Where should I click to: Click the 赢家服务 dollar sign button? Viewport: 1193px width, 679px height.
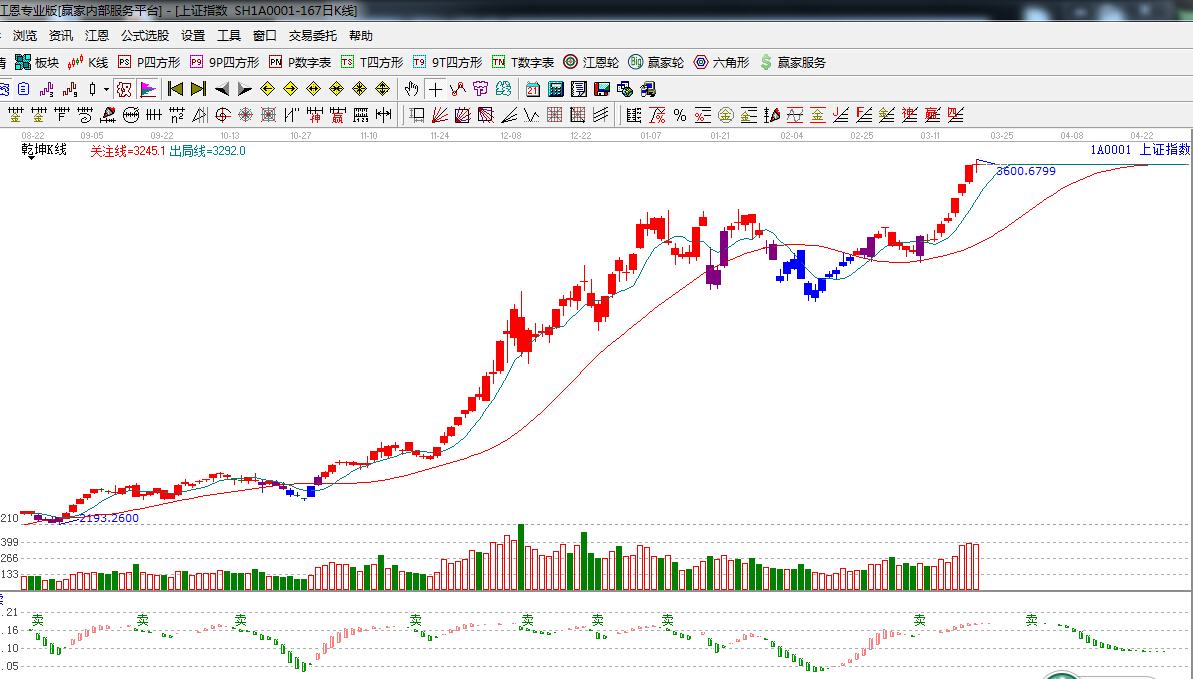pyautogui.click(x=793, y=62)
